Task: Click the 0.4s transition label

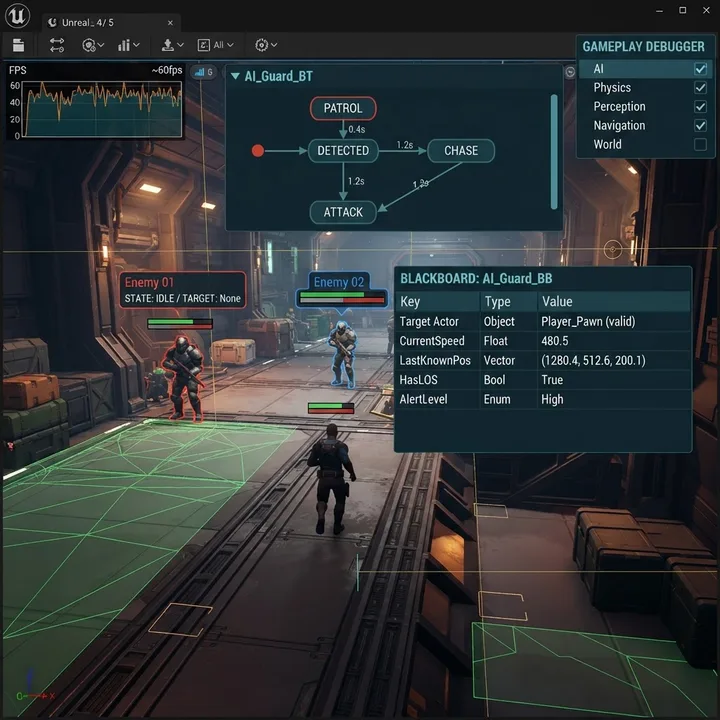Action: [357, 129]
